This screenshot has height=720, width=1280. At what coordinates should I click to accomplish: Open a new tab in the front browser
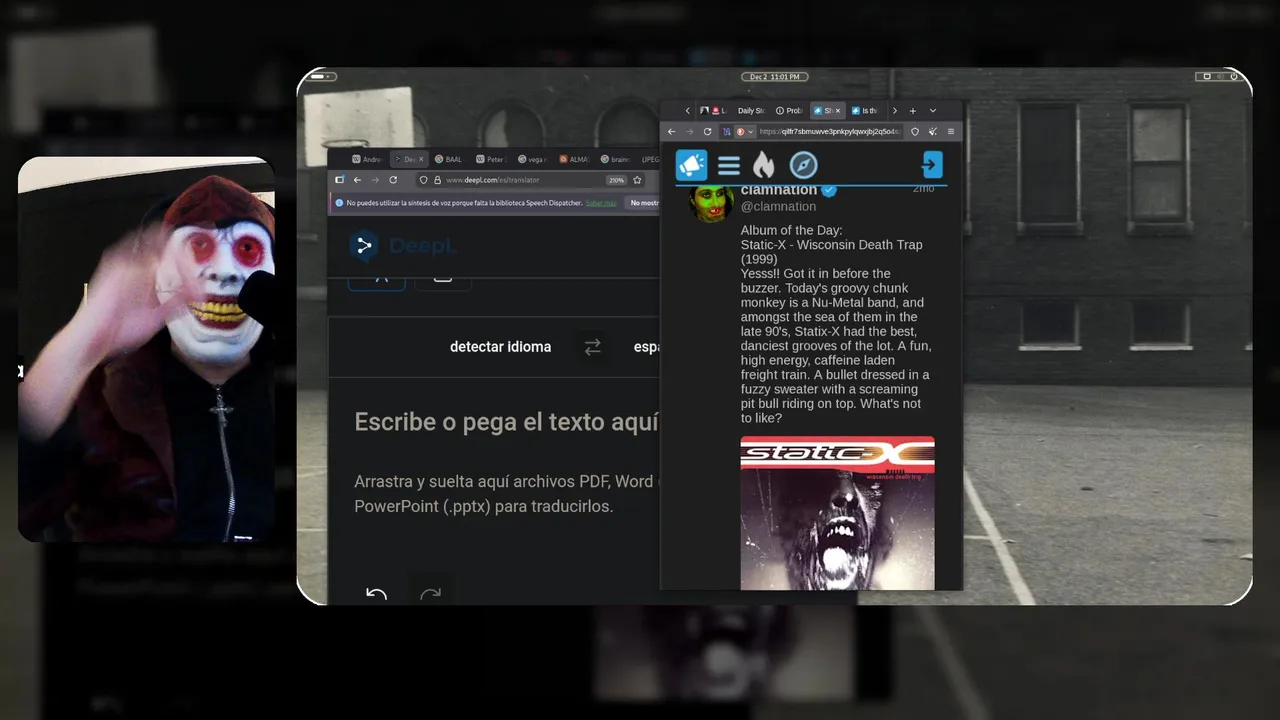(912, 111)
